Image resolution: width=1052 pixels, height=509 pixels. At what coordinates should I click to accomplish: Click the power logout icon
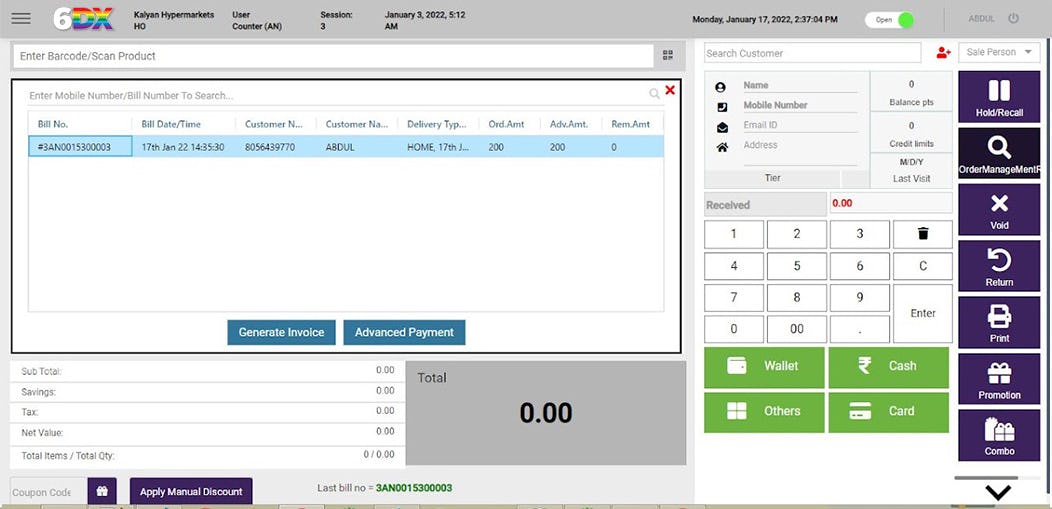tap(1013, 19)
